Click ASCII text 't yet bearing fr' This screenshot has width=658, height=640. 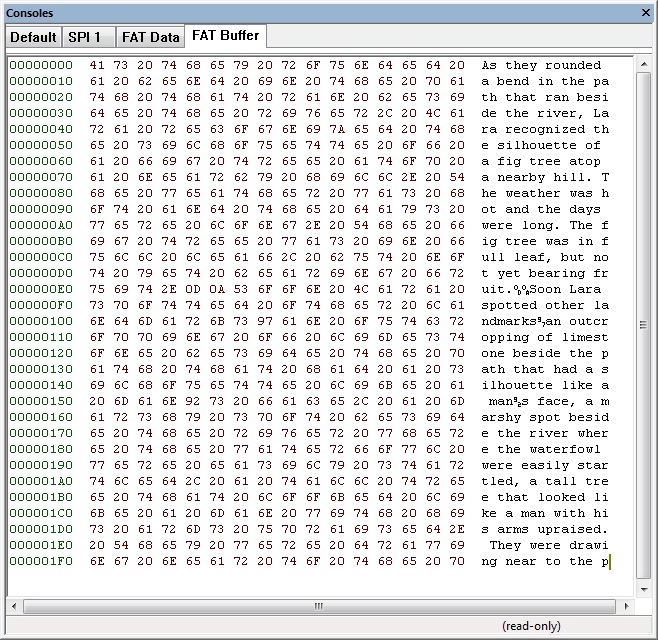[x=545, y=273]
